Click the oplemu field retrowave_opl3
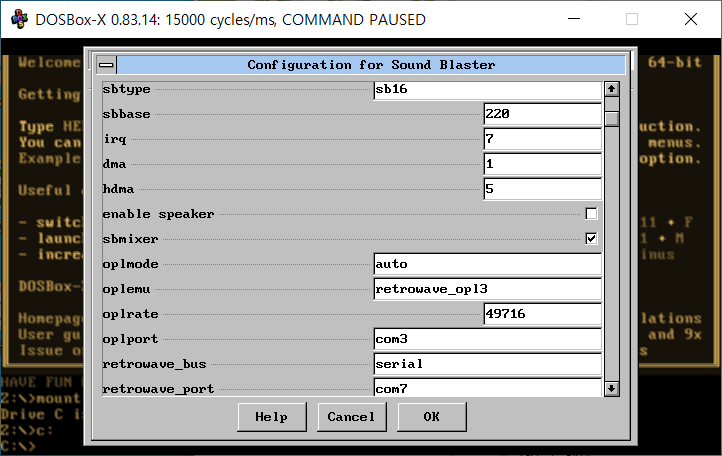This screenshot has width=722, height=456. (x=488, y=289)
